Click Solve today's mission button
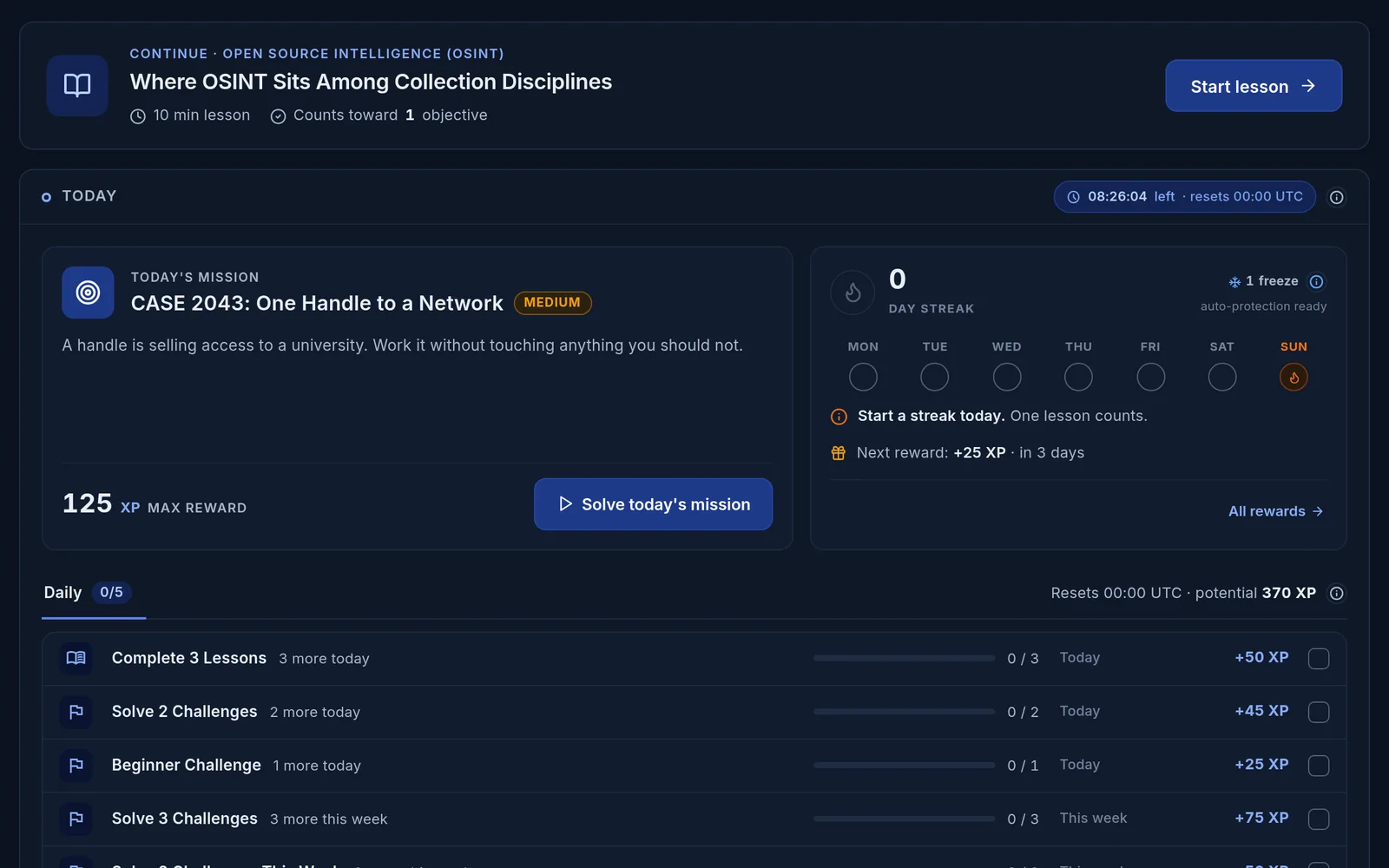Viewport: 1389px width, 868px height. 653,504
